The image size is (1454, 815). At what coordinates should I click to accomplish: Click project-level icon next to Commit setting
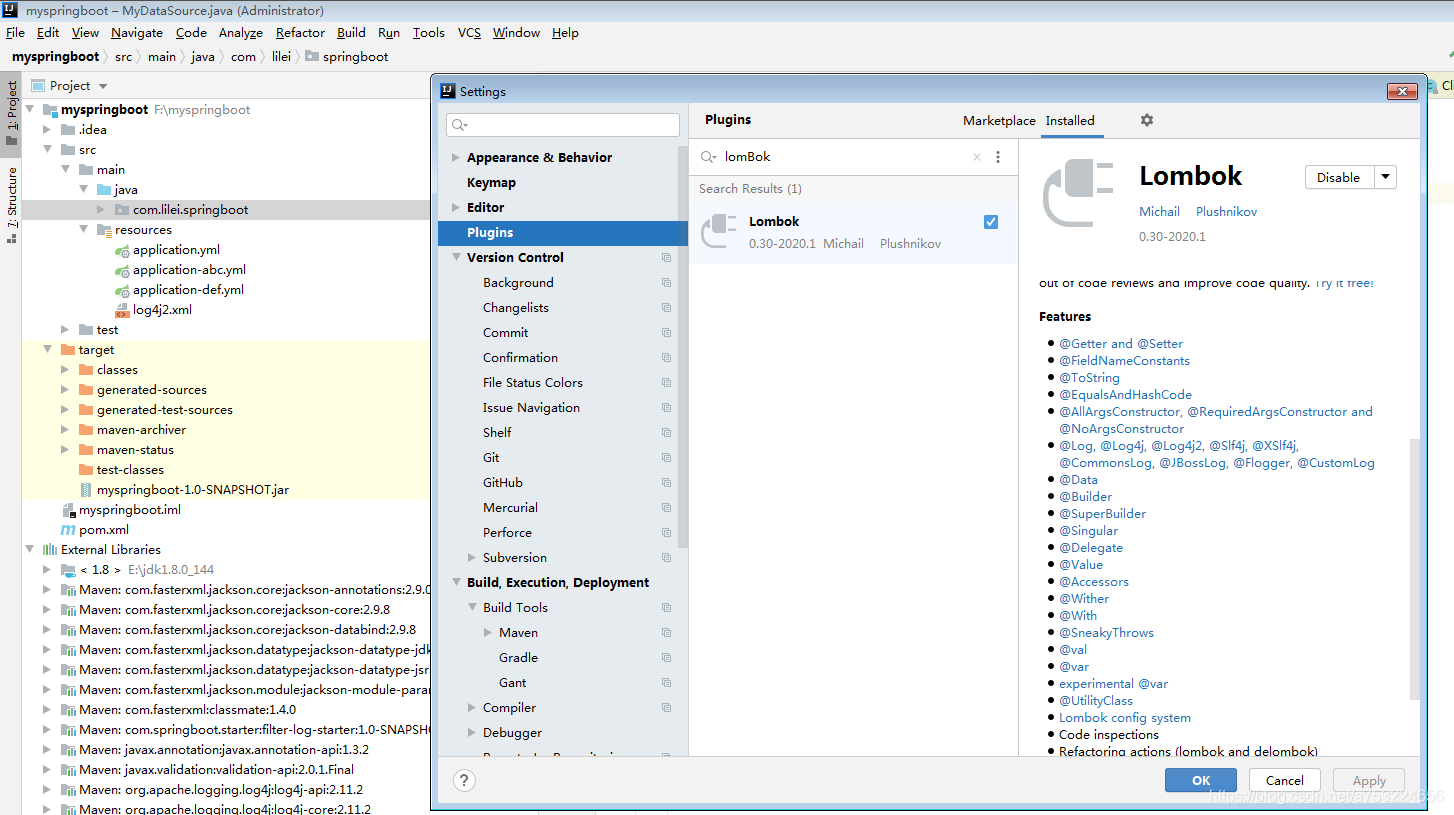[x=666, y=333]
